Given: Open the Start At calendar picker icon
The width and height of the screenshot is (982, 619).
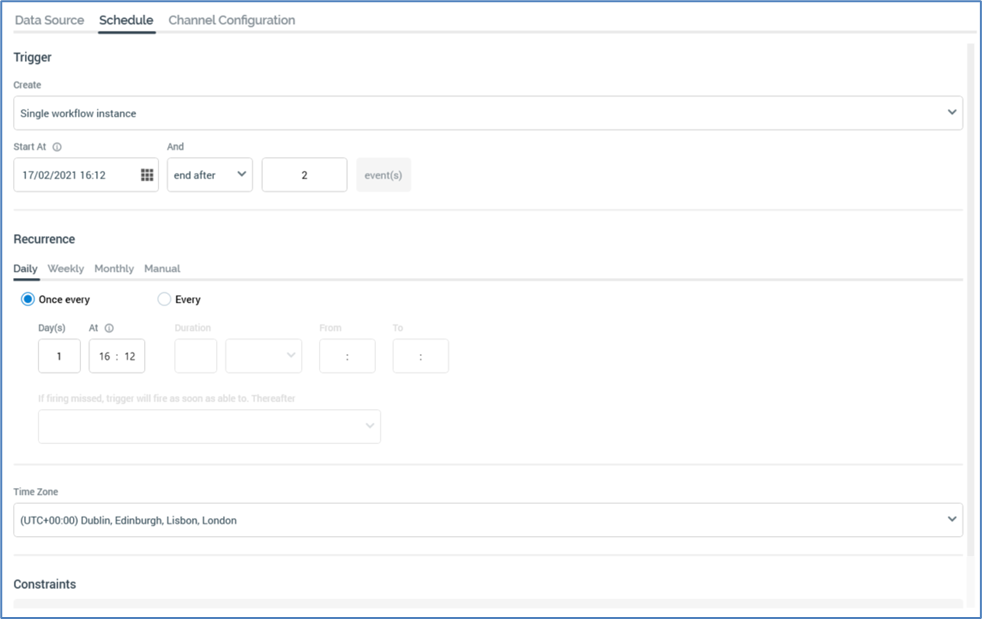Looking at the screenshot, I should (x=147, y=175).
